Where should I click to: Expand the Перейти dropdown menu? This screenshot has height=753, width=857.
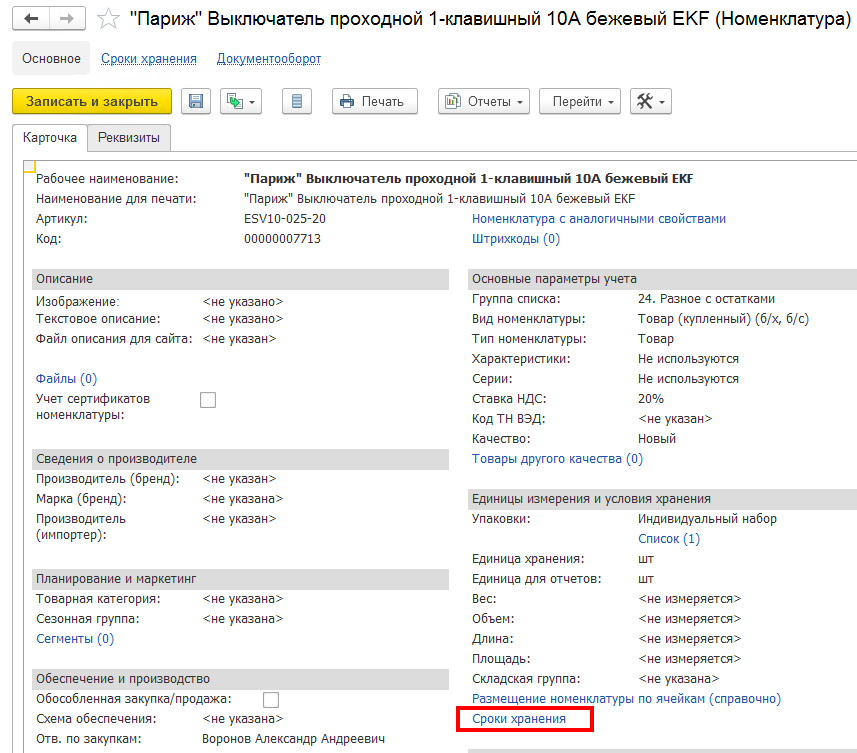point(580,101)
